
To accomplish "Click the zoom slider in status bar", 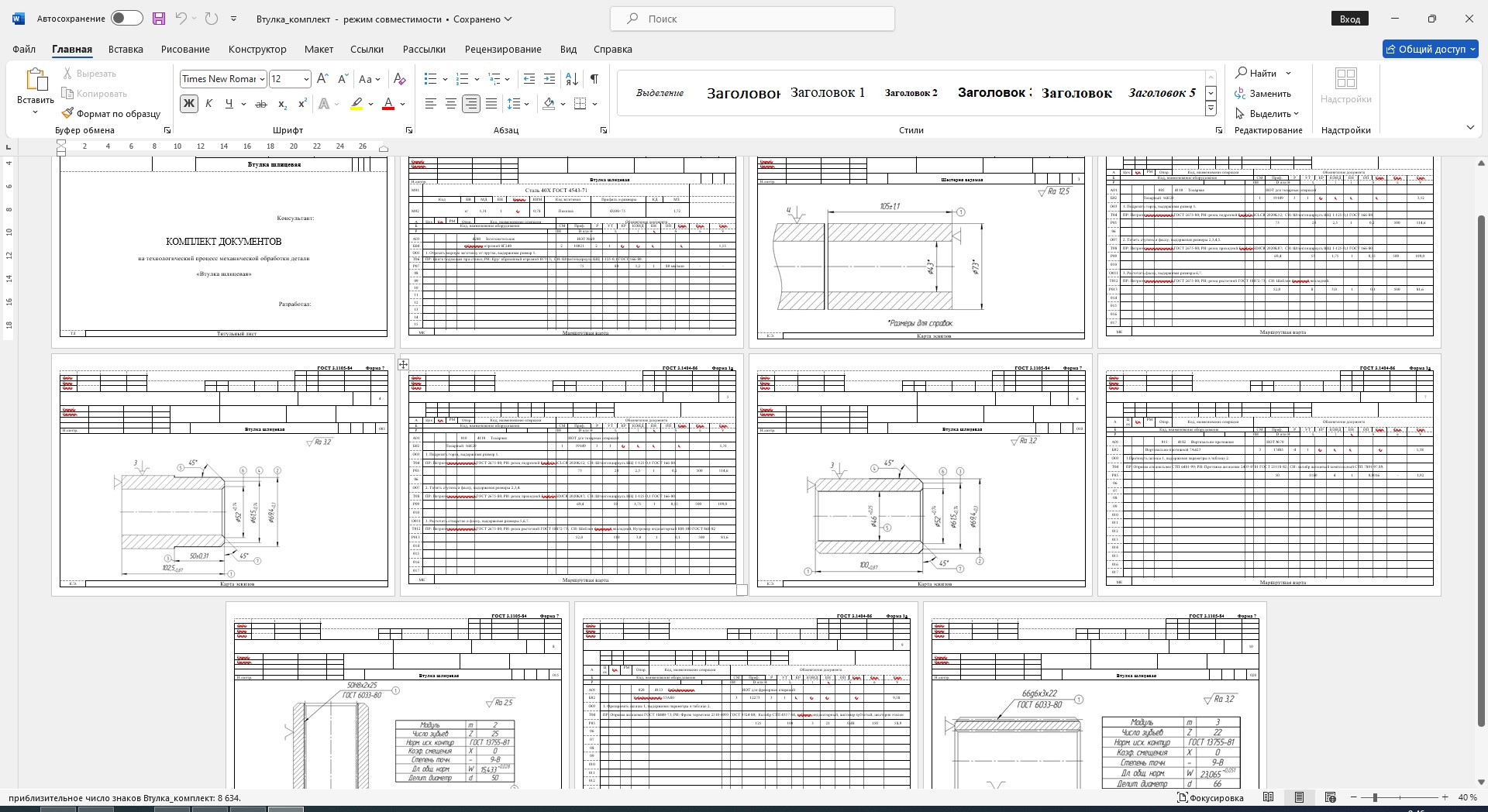I will [x=1375, y=797].
